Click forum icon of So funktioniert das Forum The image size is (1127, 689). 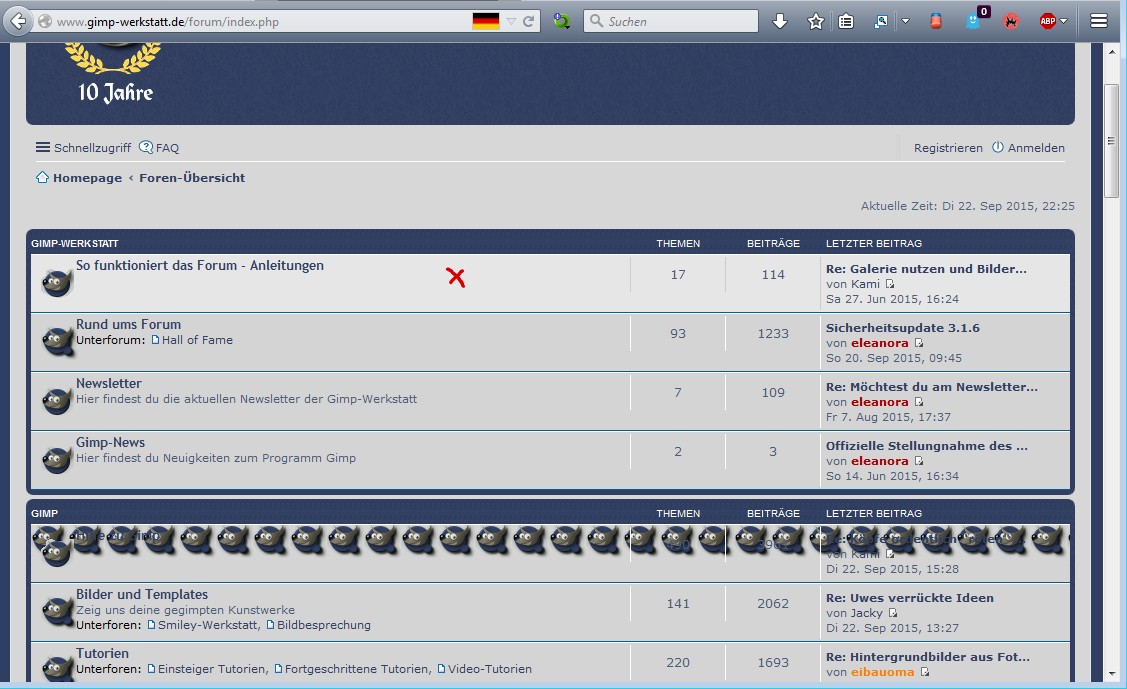pyautogui.click(x=58, y=282)
